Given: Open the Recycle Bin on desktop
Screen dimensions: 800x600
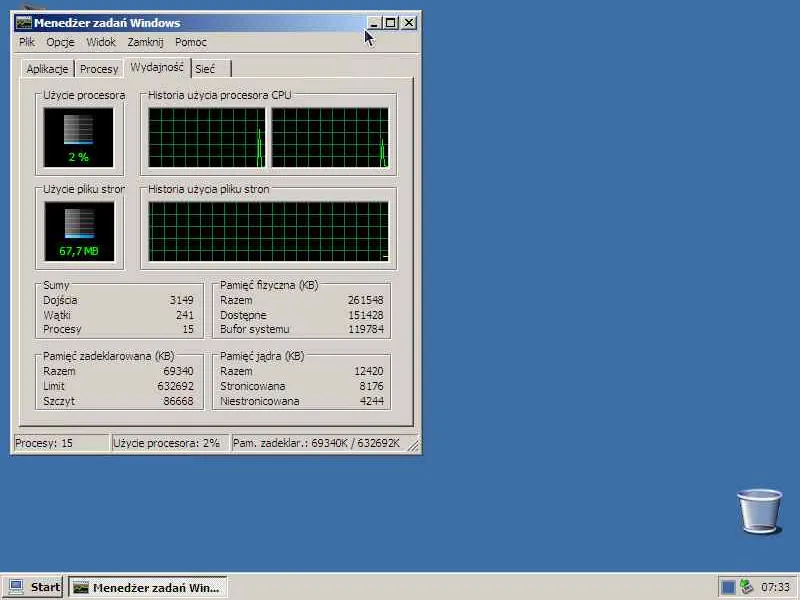Looking at the screenshot, I should click(x=759, y=511).
